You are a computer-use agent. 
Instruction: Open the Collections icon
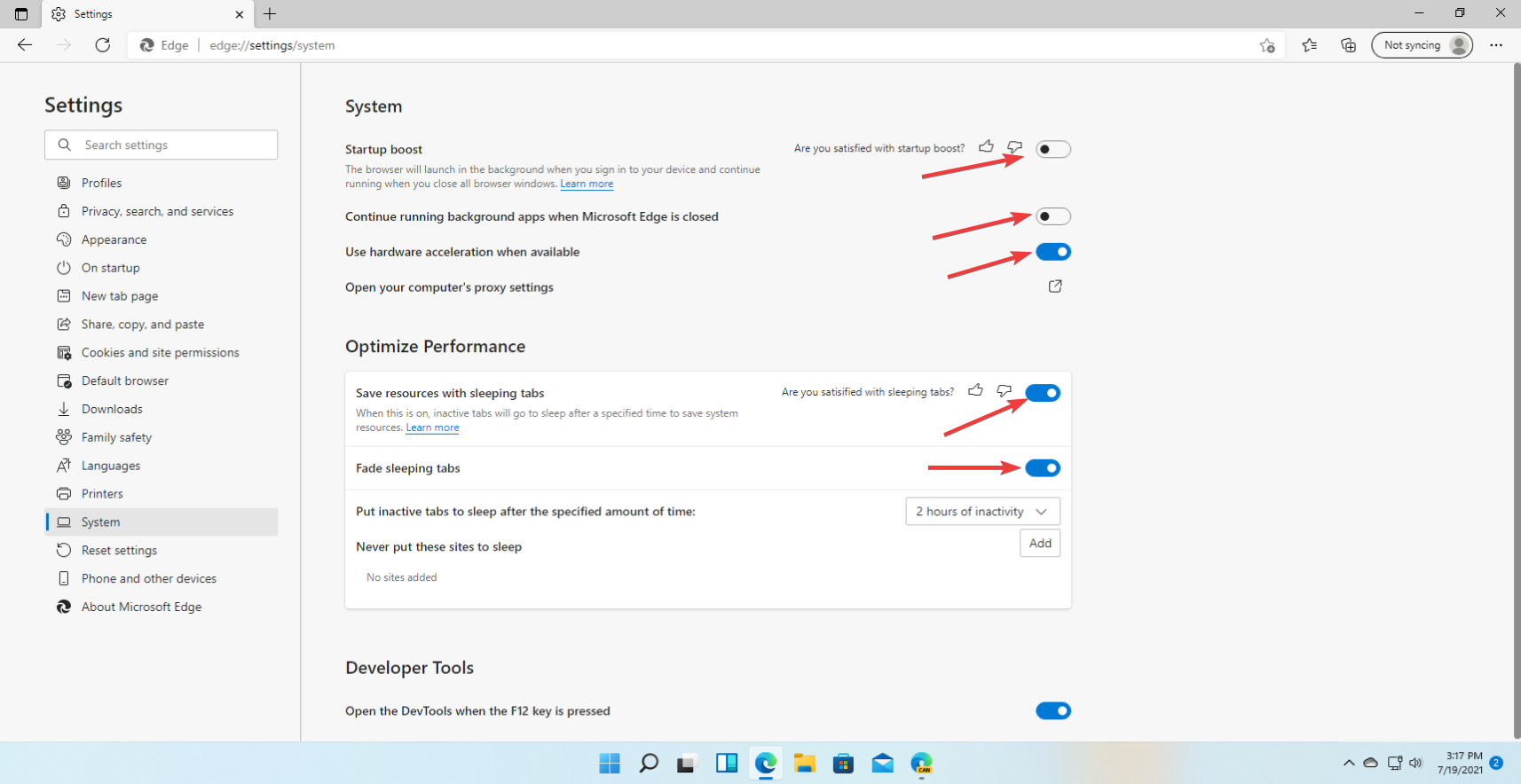pyautogui.click(x=1349, y=45)
